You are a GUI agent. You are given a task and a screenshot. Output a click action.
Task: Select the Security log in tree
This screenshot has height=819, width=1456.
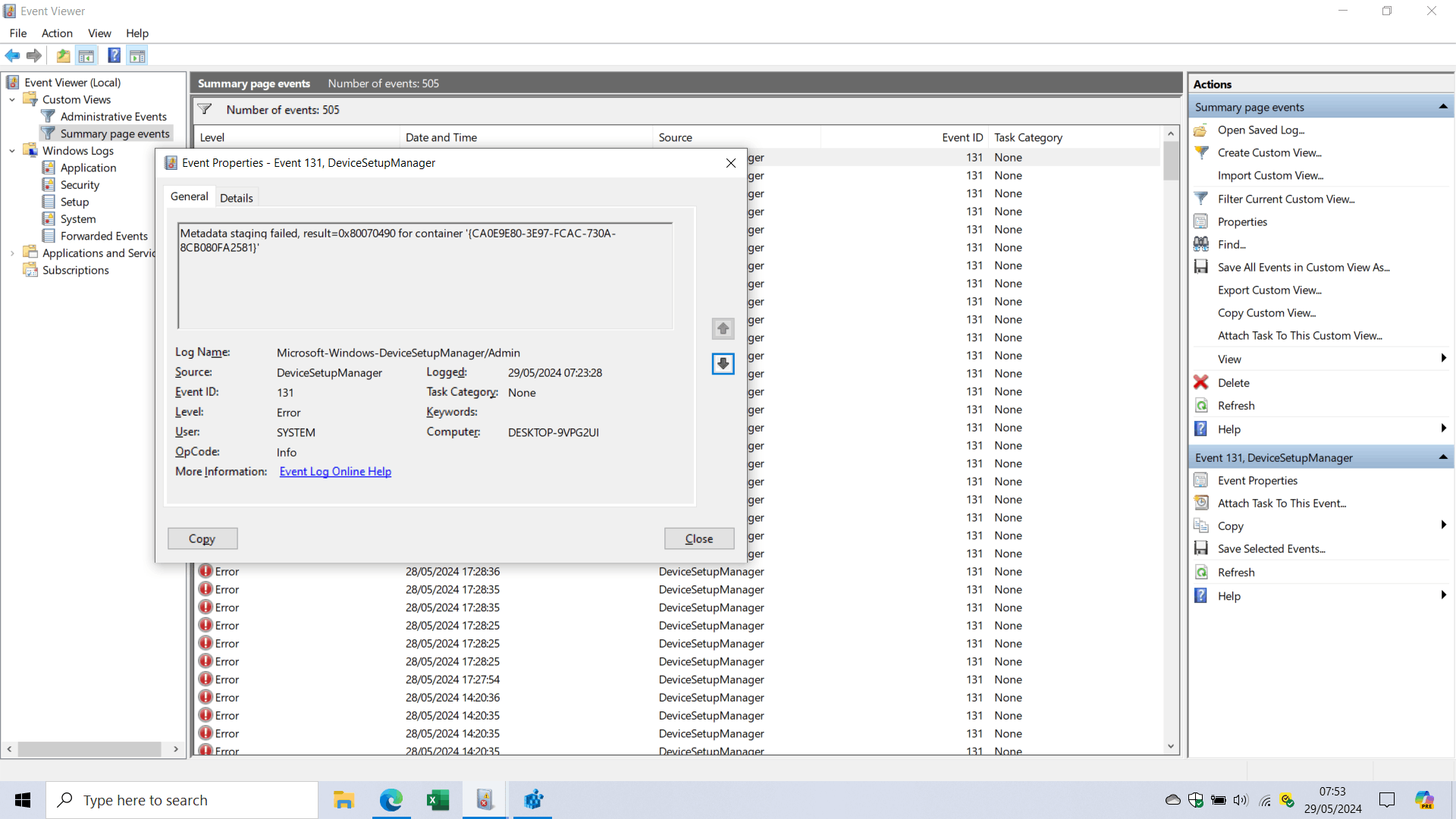[80, 185]
